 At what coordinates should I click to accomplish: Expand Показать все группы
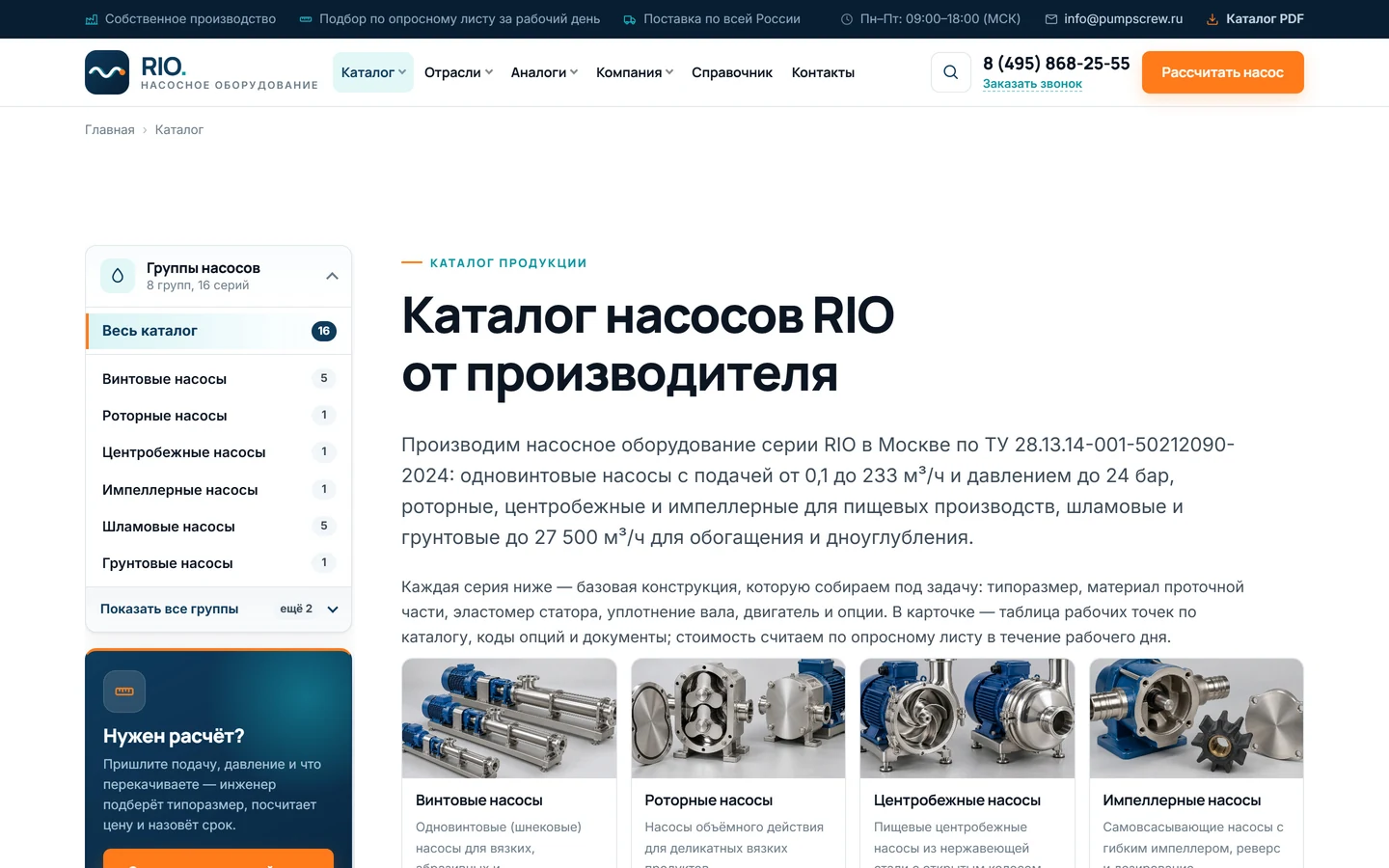(219, 609)
